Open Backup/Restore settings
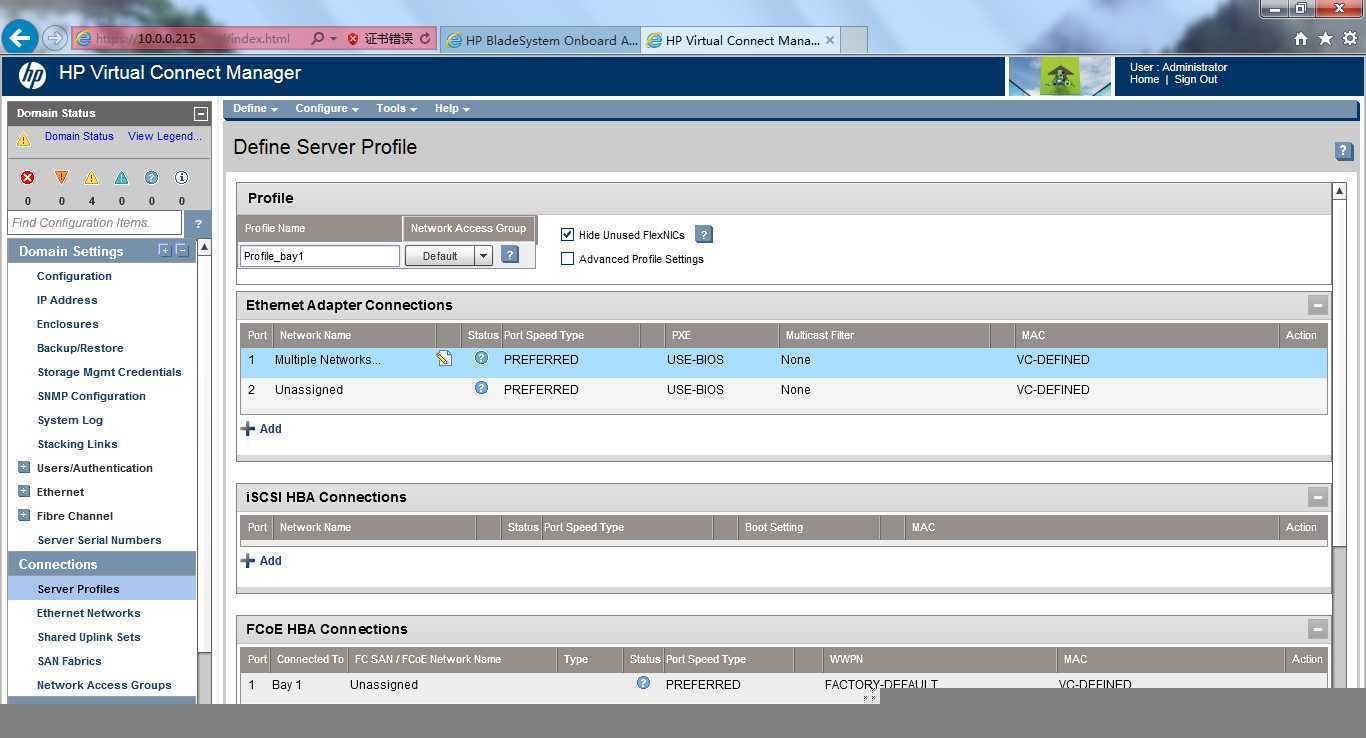Screen dimensions: 1366x738 coord(80,348)
